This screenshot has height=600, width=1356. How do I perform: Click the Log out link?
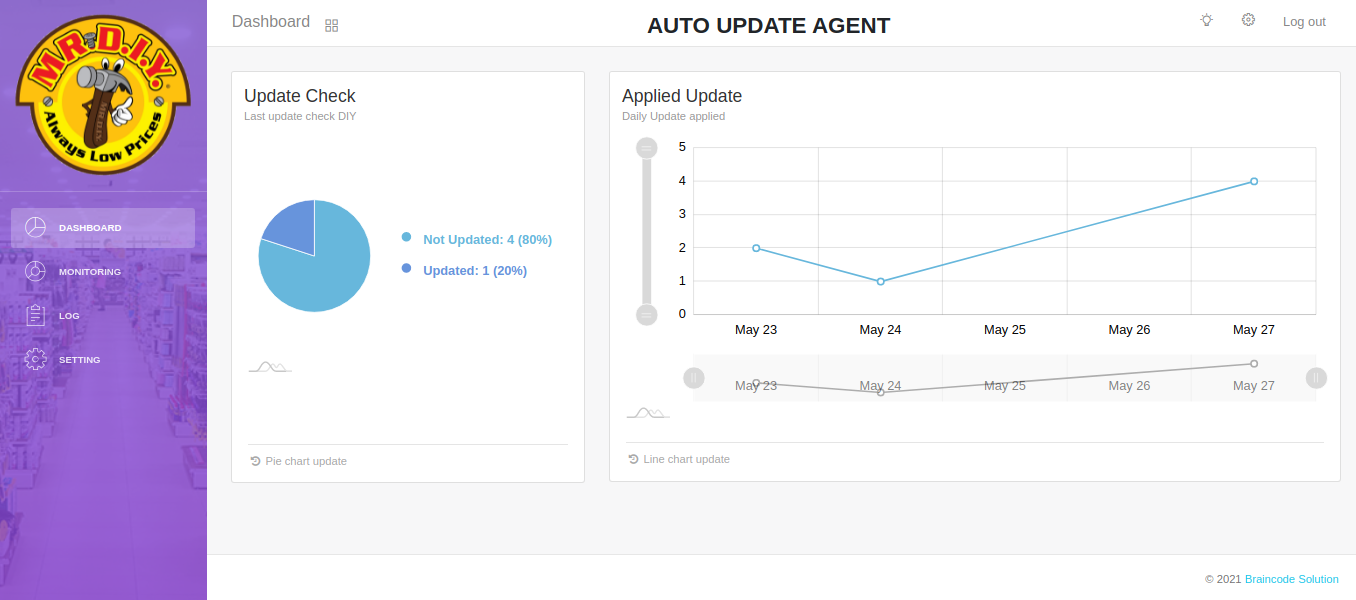(1304, 22)
